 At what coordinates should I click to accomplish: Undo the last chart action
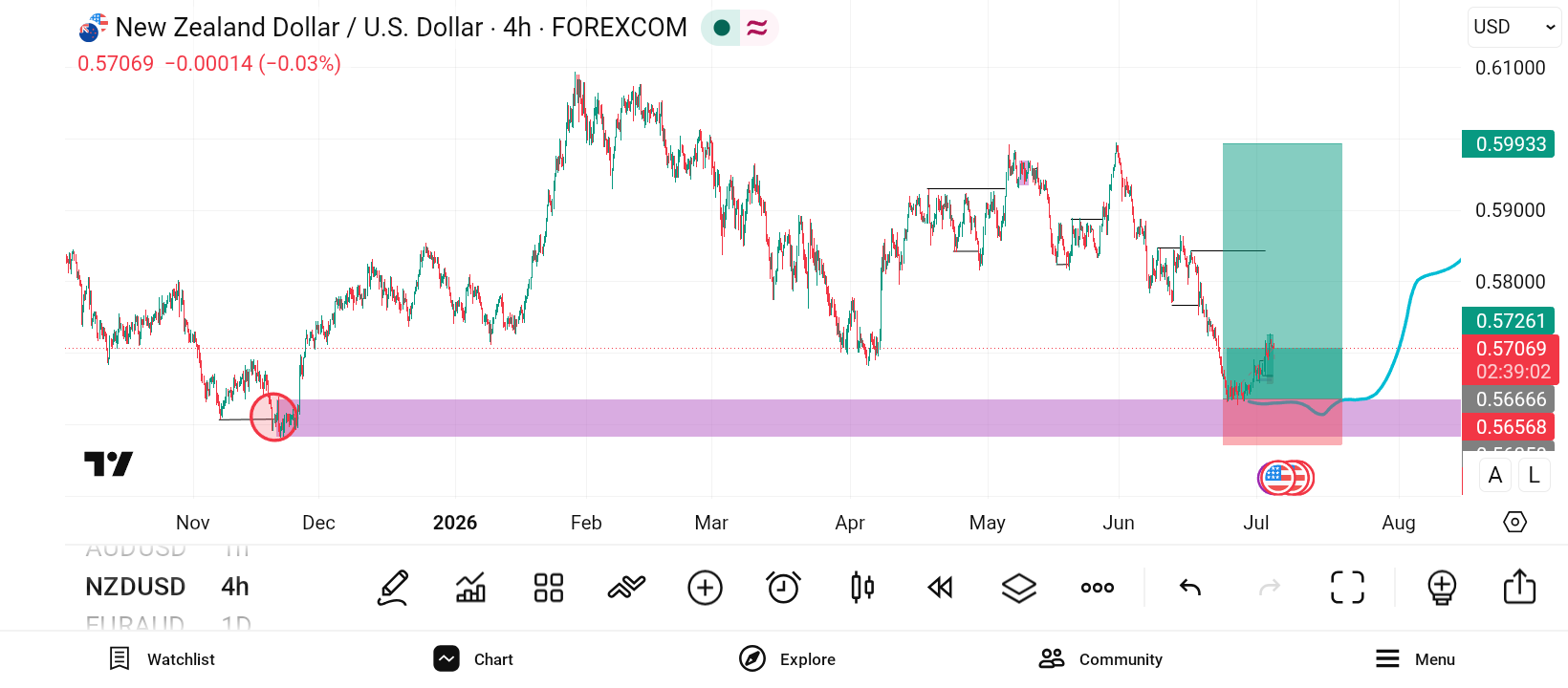pos(1190,588)
